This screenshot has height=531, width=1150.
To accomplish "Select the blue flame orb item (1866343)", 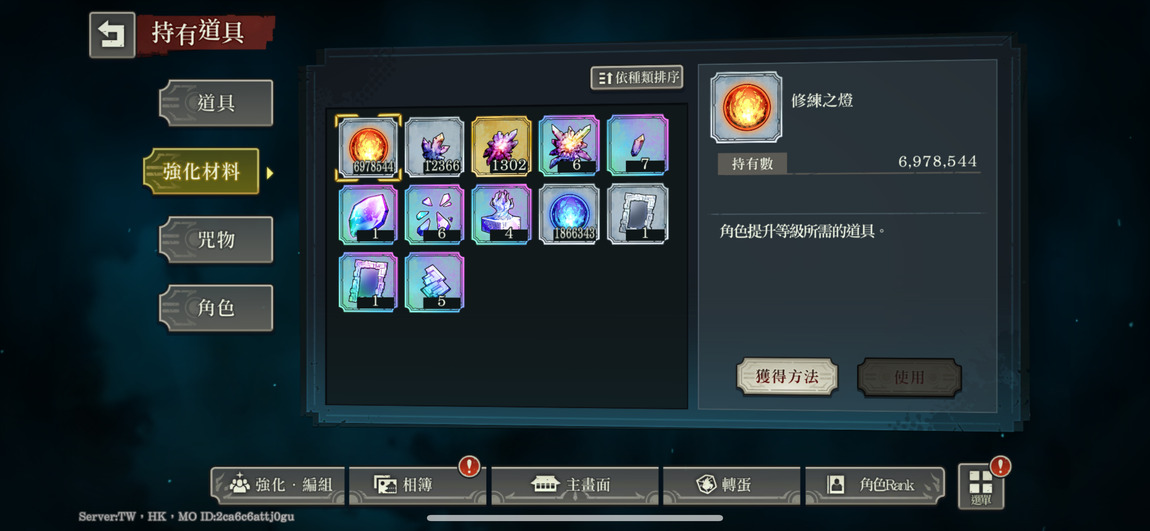I will coord(569,214).
